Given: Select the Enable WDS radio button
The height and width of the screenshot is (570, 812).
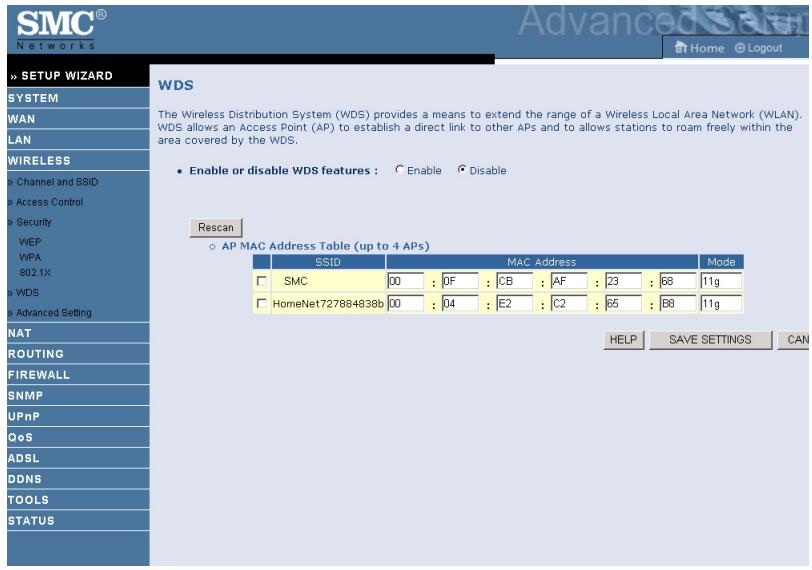Looking at the screenshot, I should tap(399, 169).
